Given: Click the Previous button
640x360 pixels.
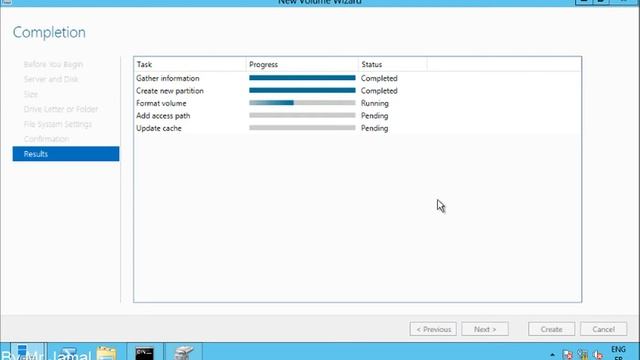Looking at the screenshot, I should 433,329.
